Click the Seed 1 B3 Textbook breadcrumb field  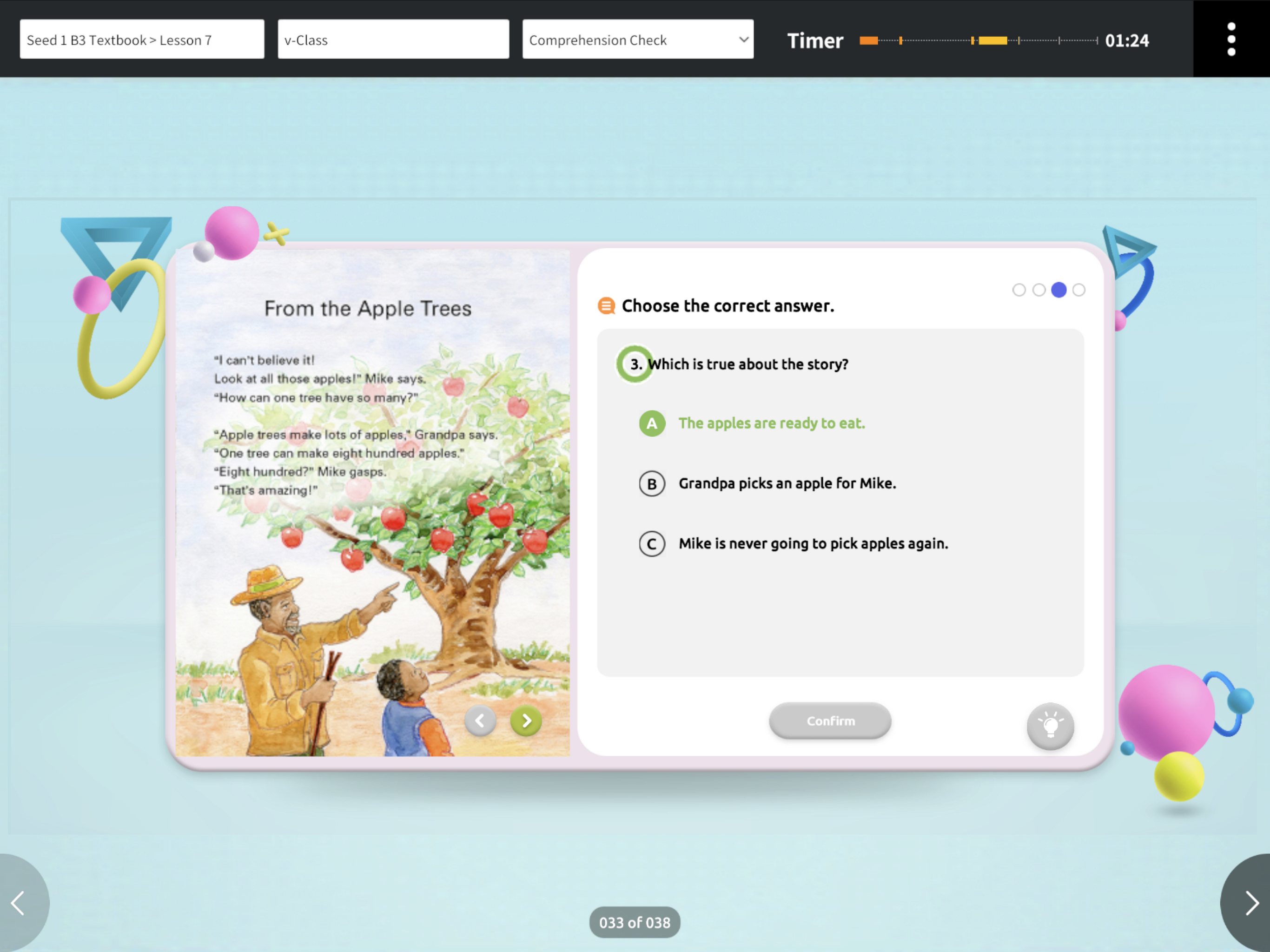pos(142,39)
